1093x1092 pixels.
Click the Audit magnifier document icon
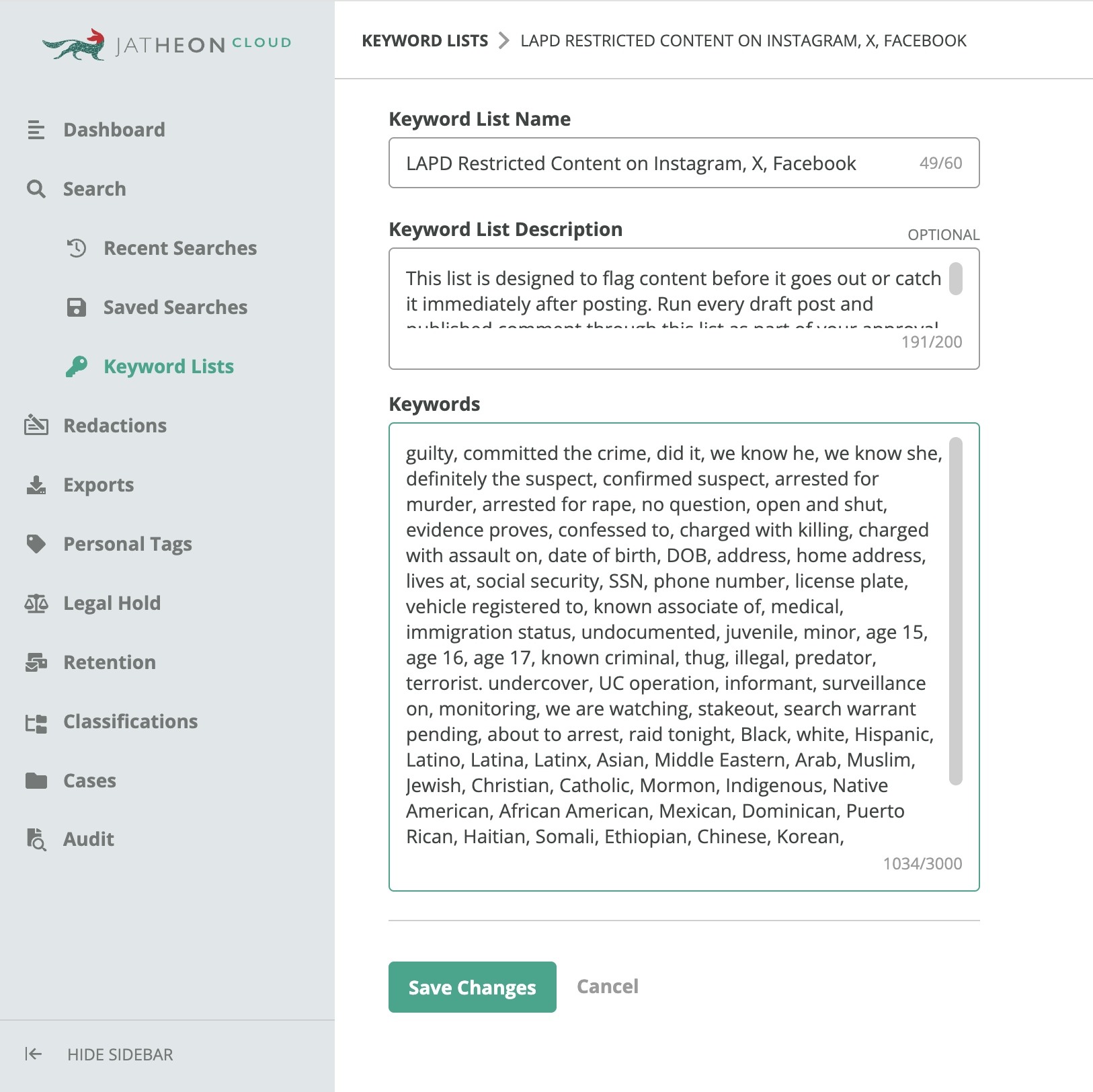(x=36, y=839)
